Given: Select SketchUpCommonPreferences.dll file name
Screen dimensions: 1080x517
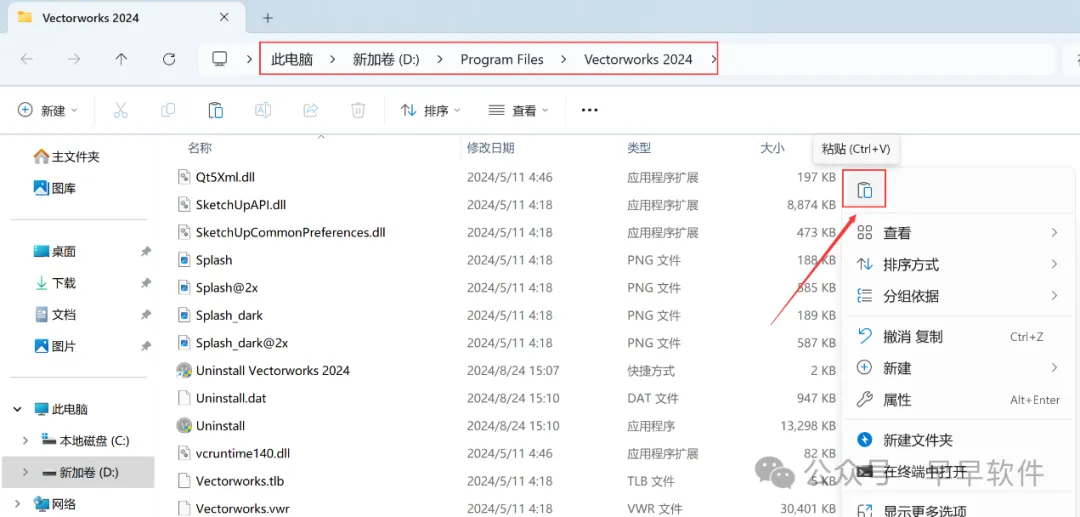Looking at the screenshot, I should pyautogui.click(x=291, y=232).
